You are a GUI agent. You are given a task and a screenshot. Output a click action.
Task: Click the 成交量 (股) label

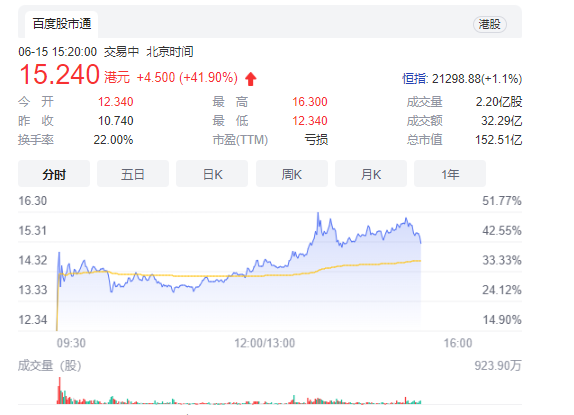(x=50, y=366)
